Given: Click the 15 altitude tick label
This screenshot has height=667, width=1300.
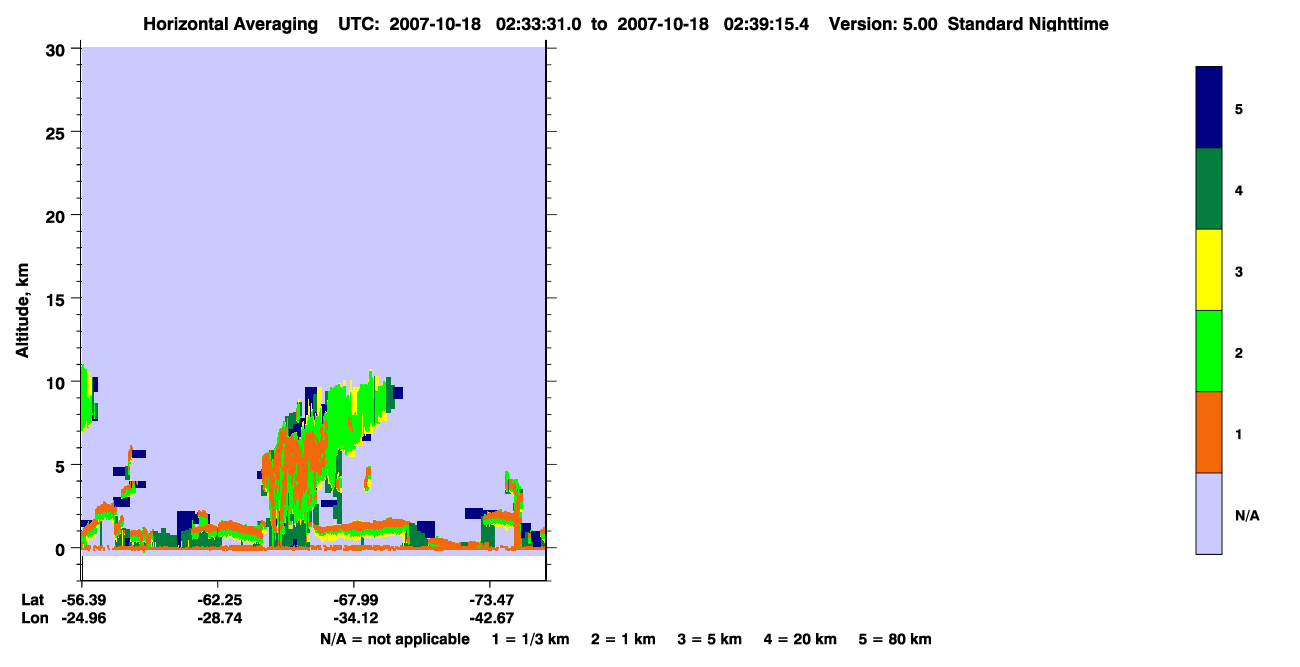Looking at the screenshot, I should click(x=56, y=299).
